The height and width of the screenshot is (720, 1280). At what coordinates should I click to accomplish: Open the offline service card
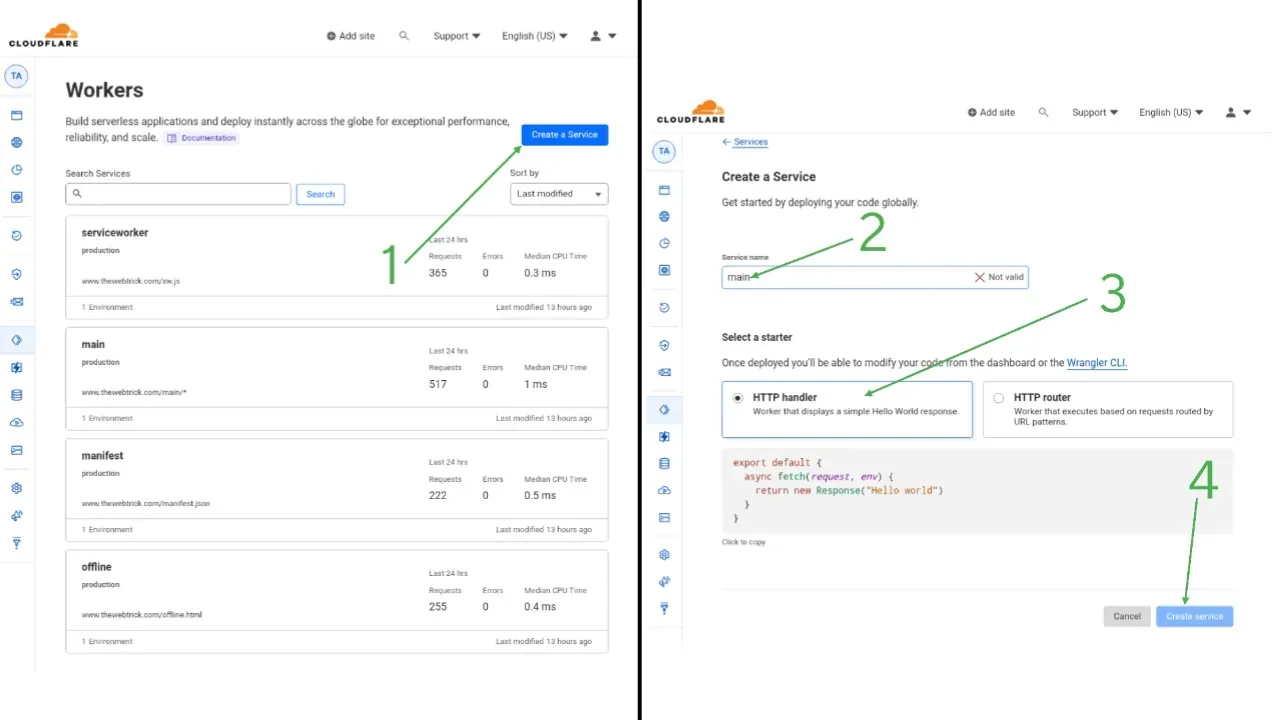point(336,600)
